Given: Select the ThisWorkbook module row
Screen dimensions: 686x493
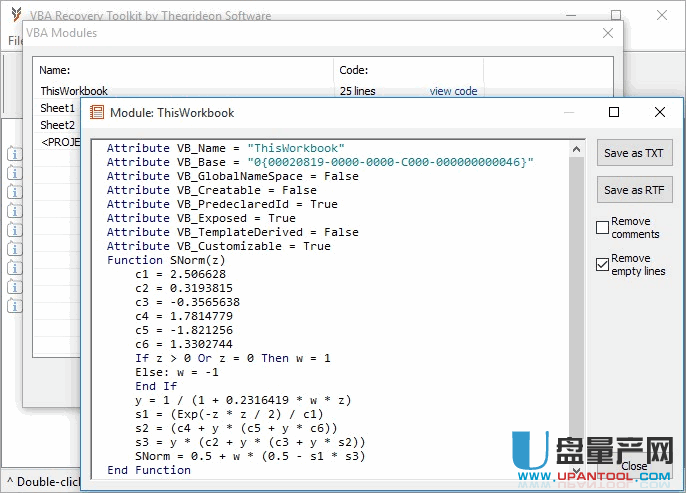Looking at the screenshot, I should [x=74, y=91].
